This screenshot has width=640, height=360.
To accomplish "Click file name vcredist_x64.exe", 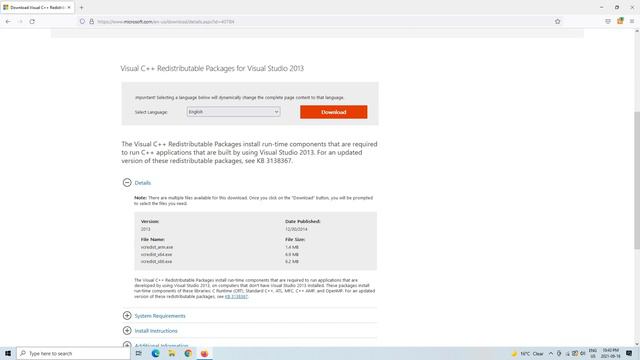I will tap(156, 254).
